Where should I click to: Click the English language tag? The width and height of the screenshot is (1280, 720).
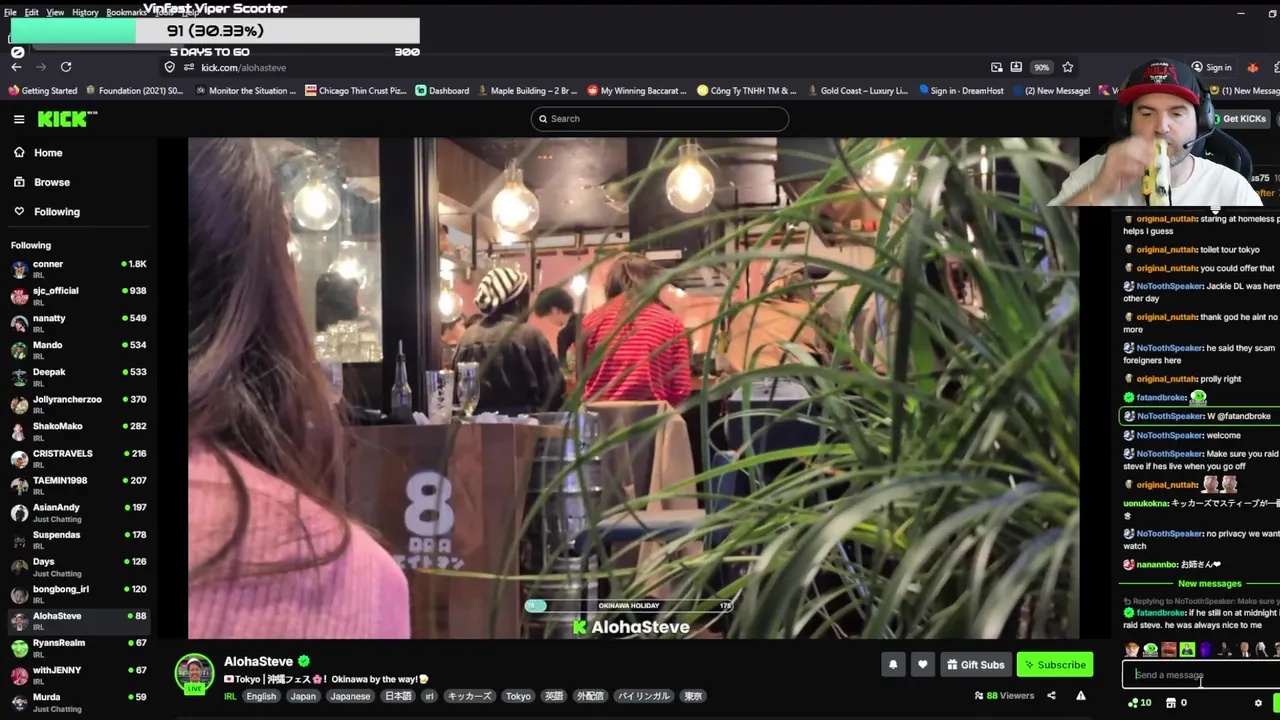tap(261, 697)
